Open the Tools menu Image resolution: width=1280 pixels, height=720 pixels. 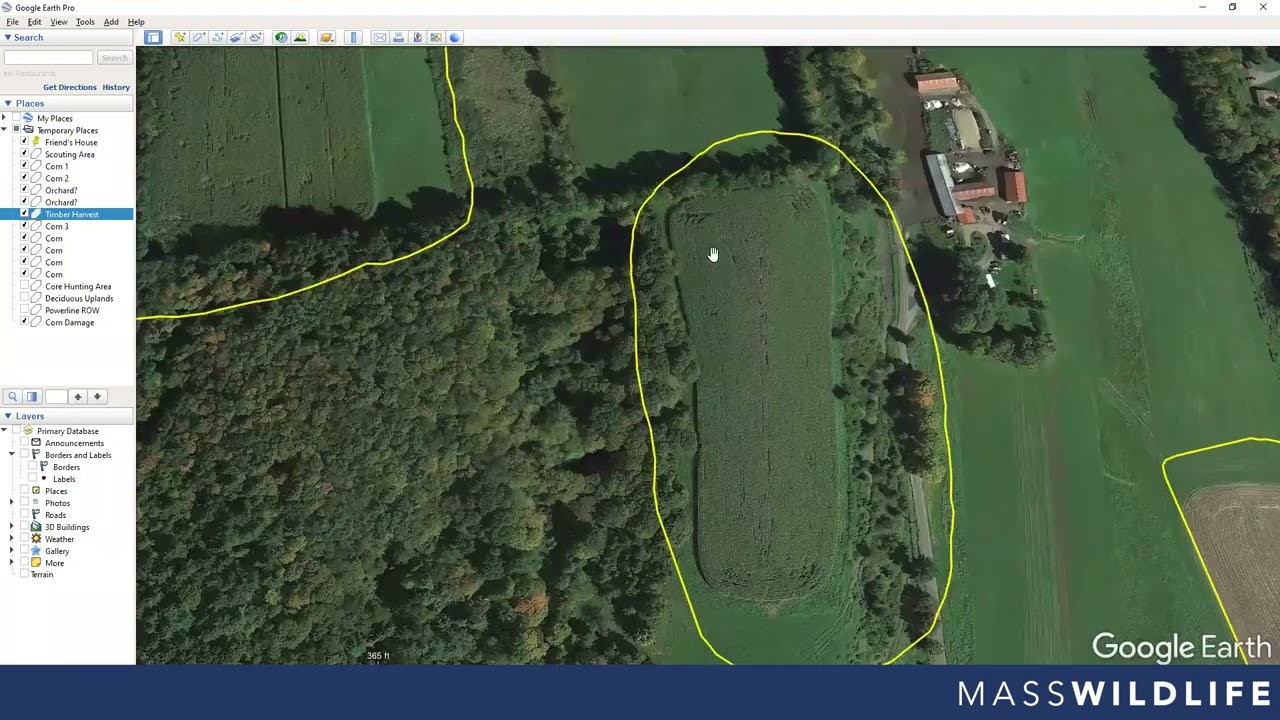pos(85,22)
